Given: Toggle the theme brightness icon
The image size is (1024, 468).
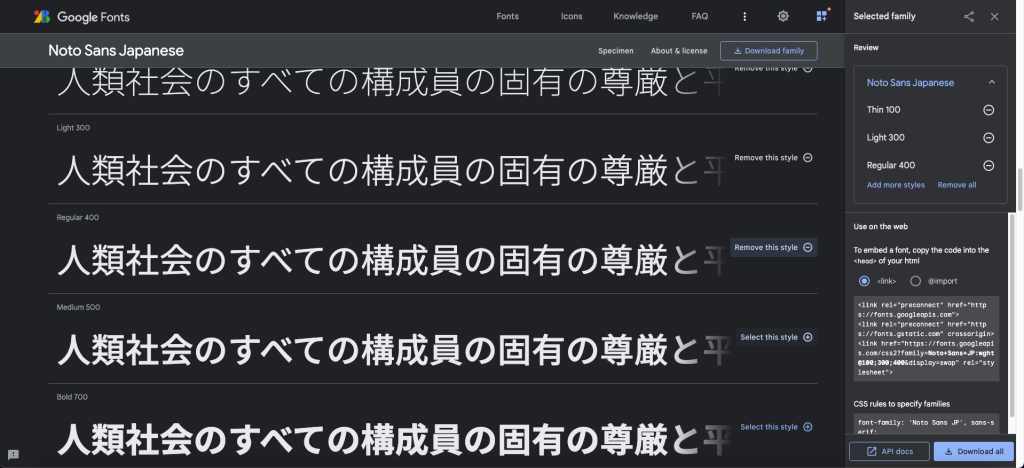Looking at the screenshot, I should pyautogui.click(x=783, y=16).
